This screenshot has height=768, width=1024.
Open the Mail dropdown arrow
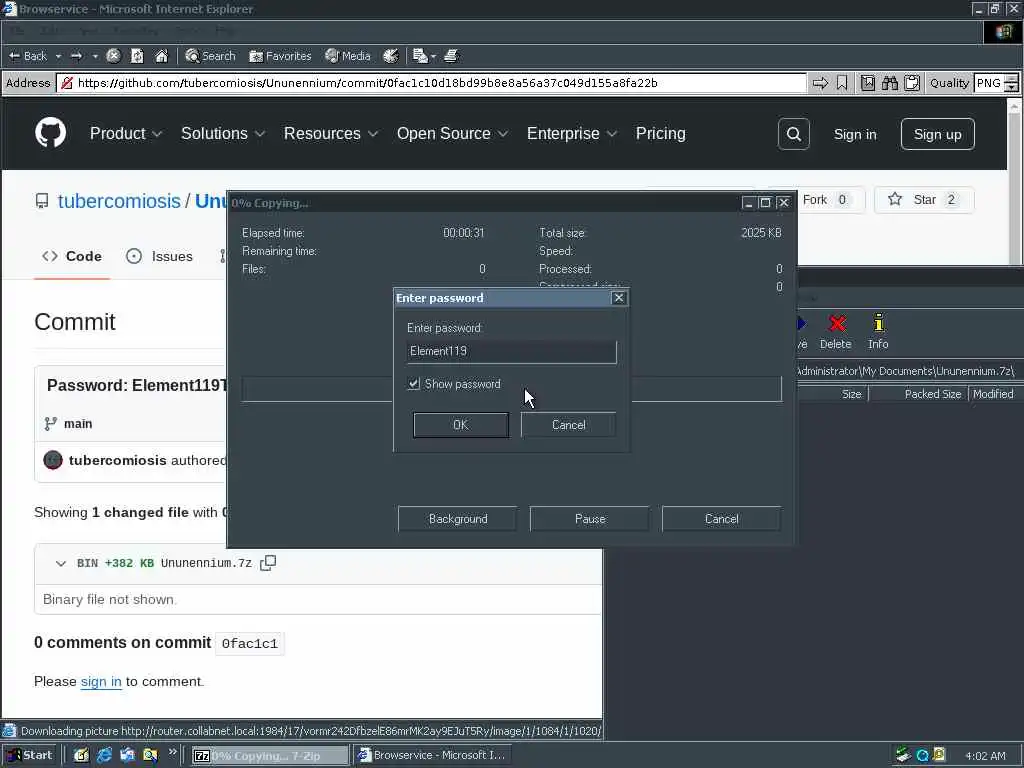tap(433, 56)
